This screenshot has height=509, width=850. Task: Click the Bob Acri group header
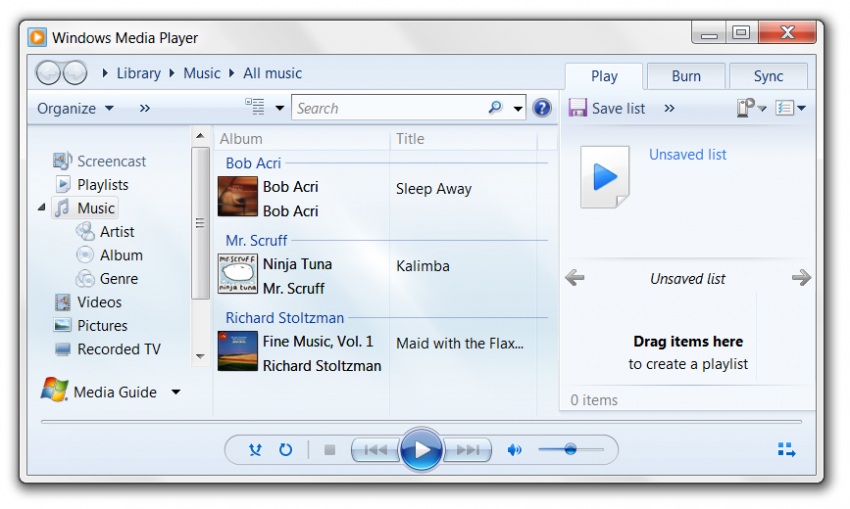pyautogui.click(x=253, y=163)
